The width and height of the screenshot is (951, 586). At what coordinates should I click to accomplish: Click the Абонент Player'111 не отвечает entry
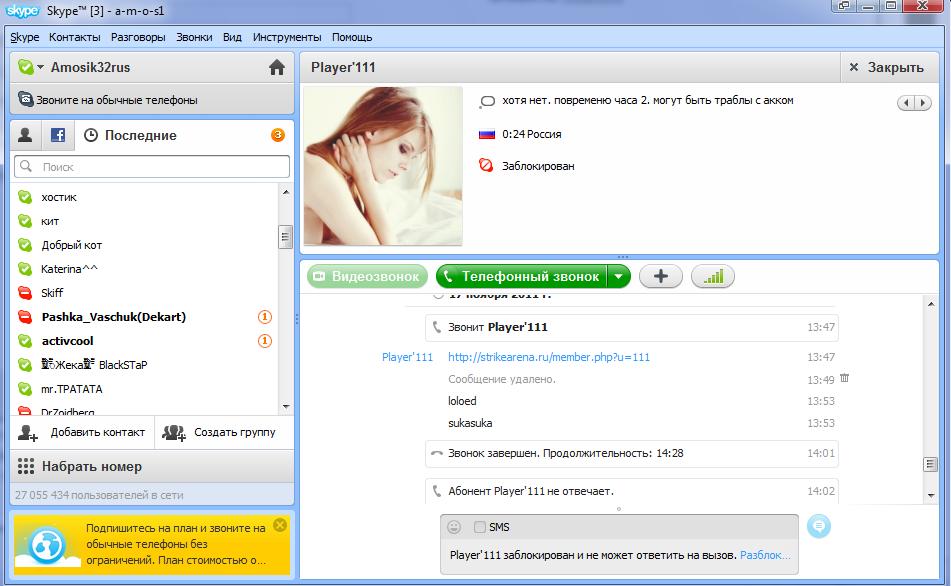[x=631, y=491]
